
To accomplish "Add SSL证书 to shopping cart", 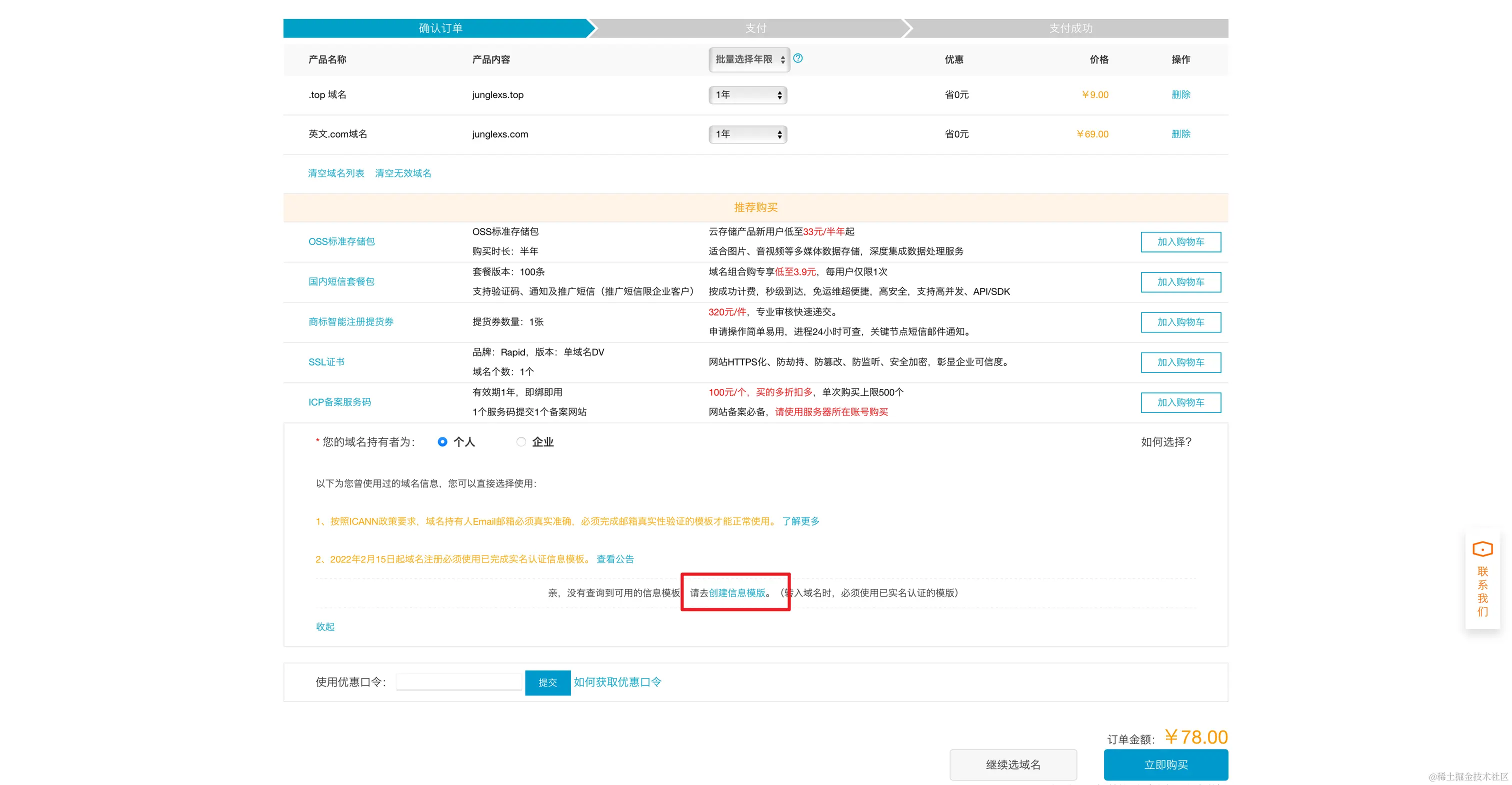I will [1180, 362].
